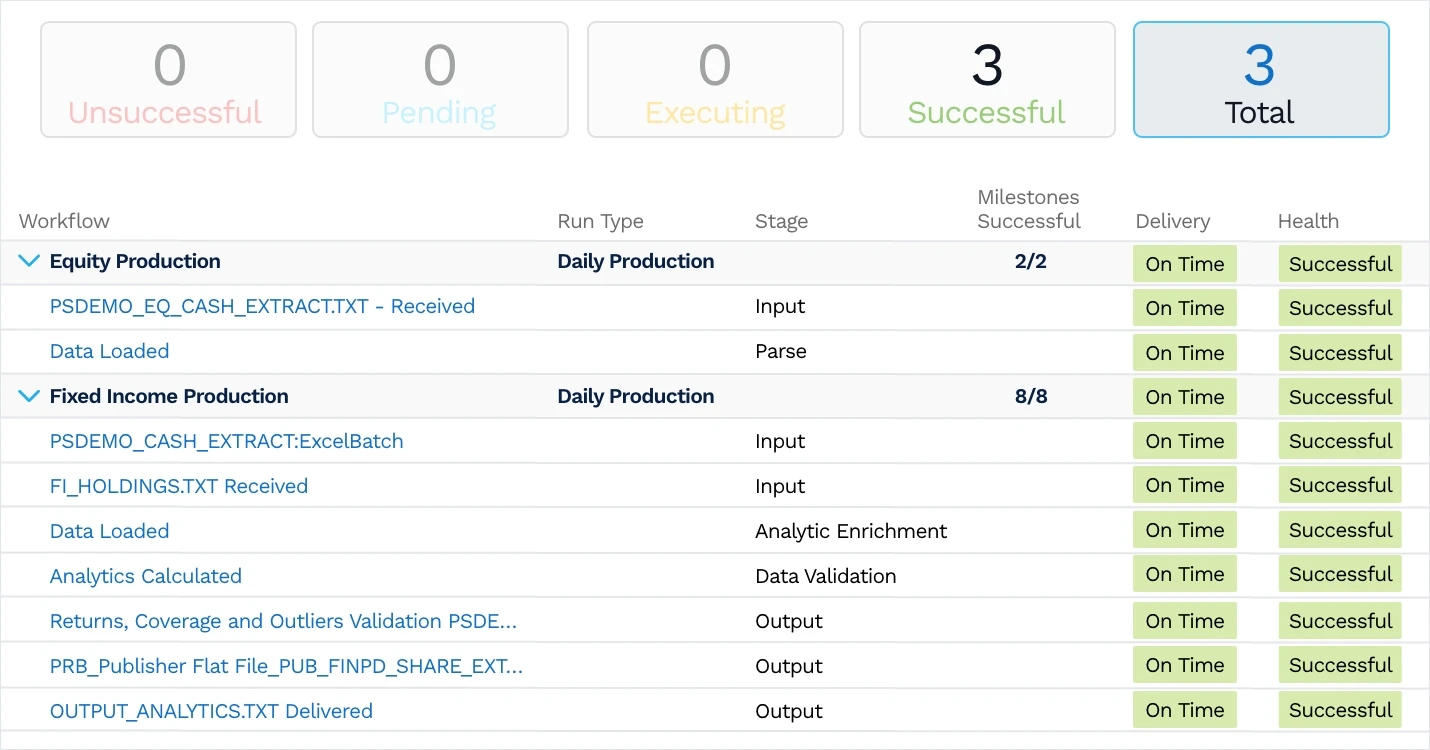
Task: Click Fixed Income Production's Successful health badge
Action: [x=1340, y=396]
